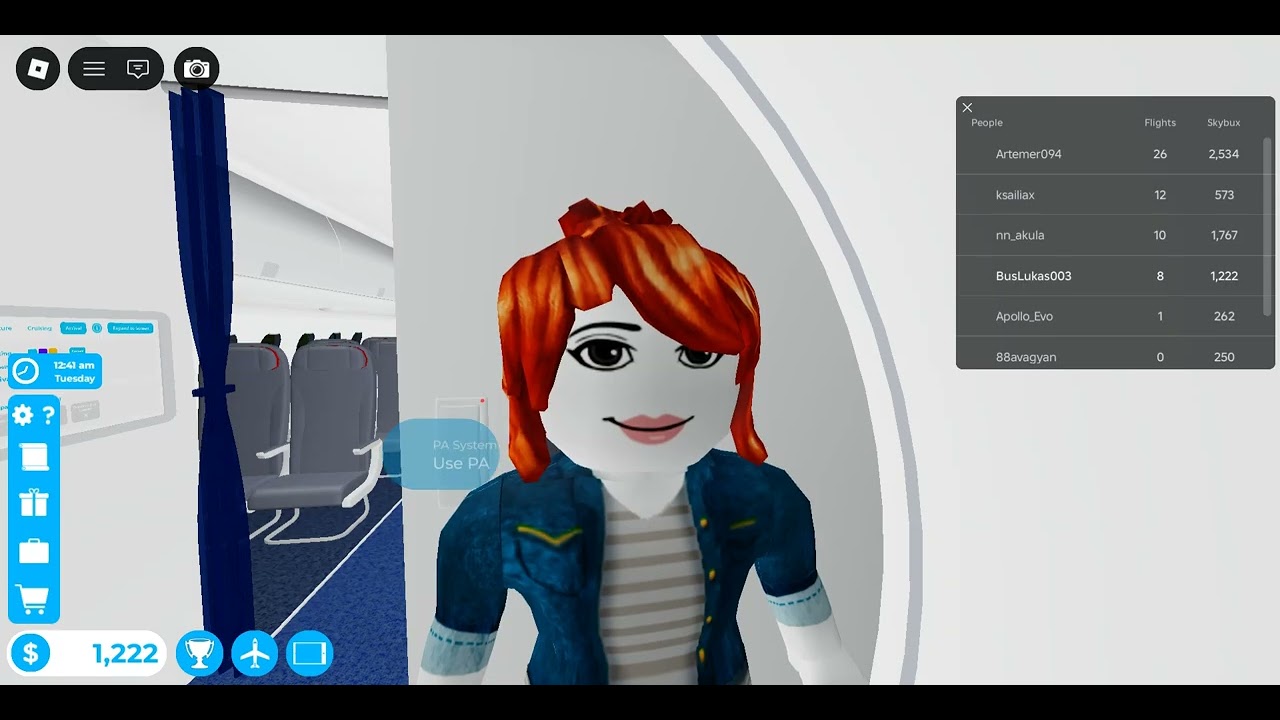This screenshot has height=720, width=1280.
Task: Click the People column header
Action: (x=987, y=123)
